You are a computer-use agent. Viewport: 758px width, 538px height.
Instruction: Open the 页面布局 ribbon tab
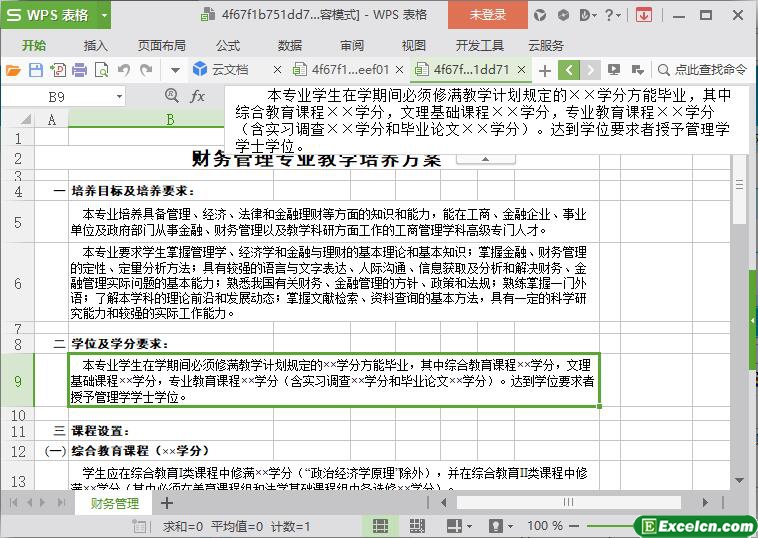[x=161, y=46]
